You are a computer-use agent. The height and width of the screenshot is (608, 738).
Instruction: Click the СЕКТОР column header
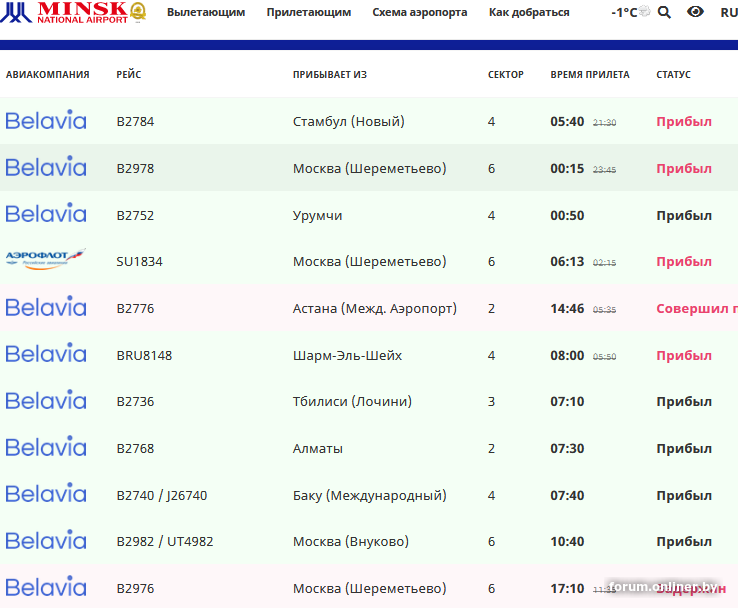click(x=505, y=74)
